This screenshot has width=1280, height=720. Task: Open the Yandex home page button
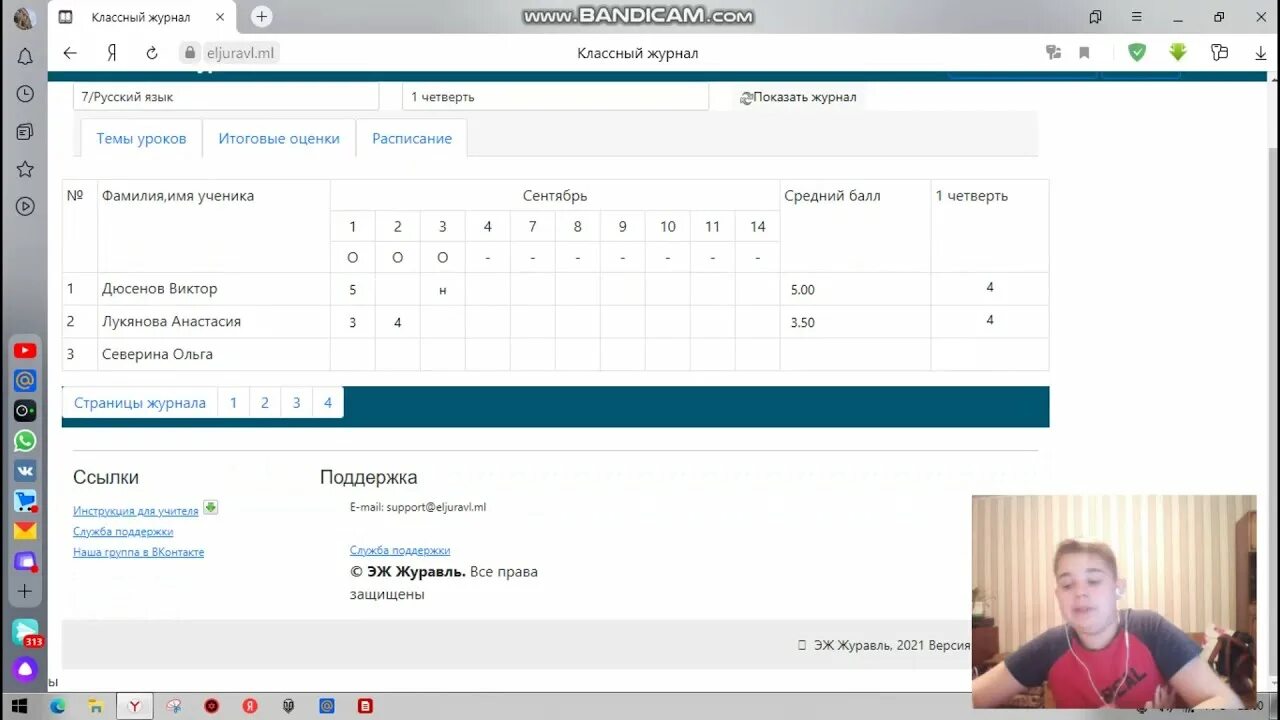coord(112,53)
